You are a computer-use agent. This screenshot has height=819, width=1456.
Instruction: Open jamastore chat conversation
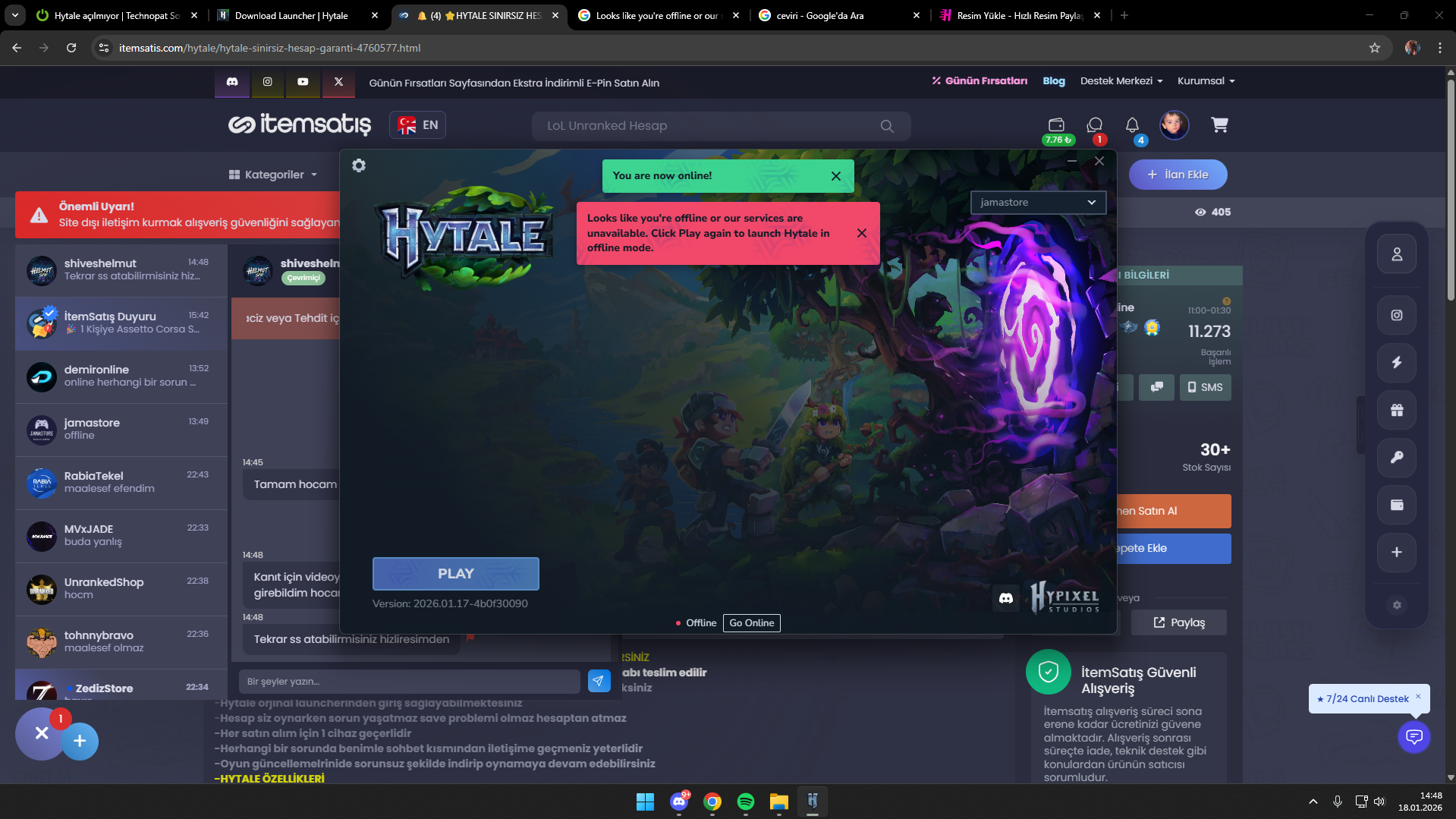tap(121, 430)
